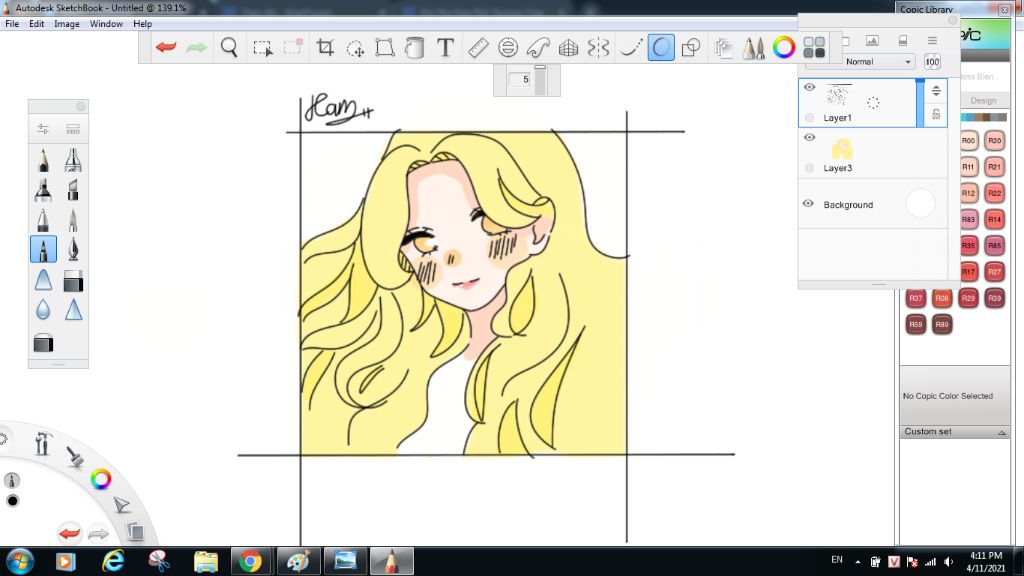Select the Quick Transform lasso tool
The image size is (1024, 576).
point(355,48)
